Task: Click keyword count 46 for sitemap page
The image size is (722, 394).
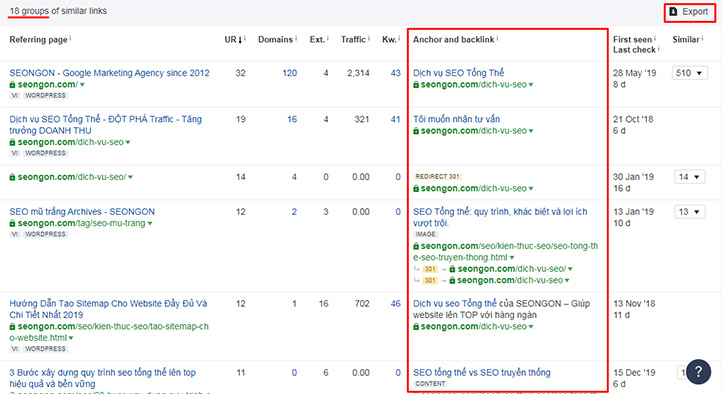Action: pos(396,304)
